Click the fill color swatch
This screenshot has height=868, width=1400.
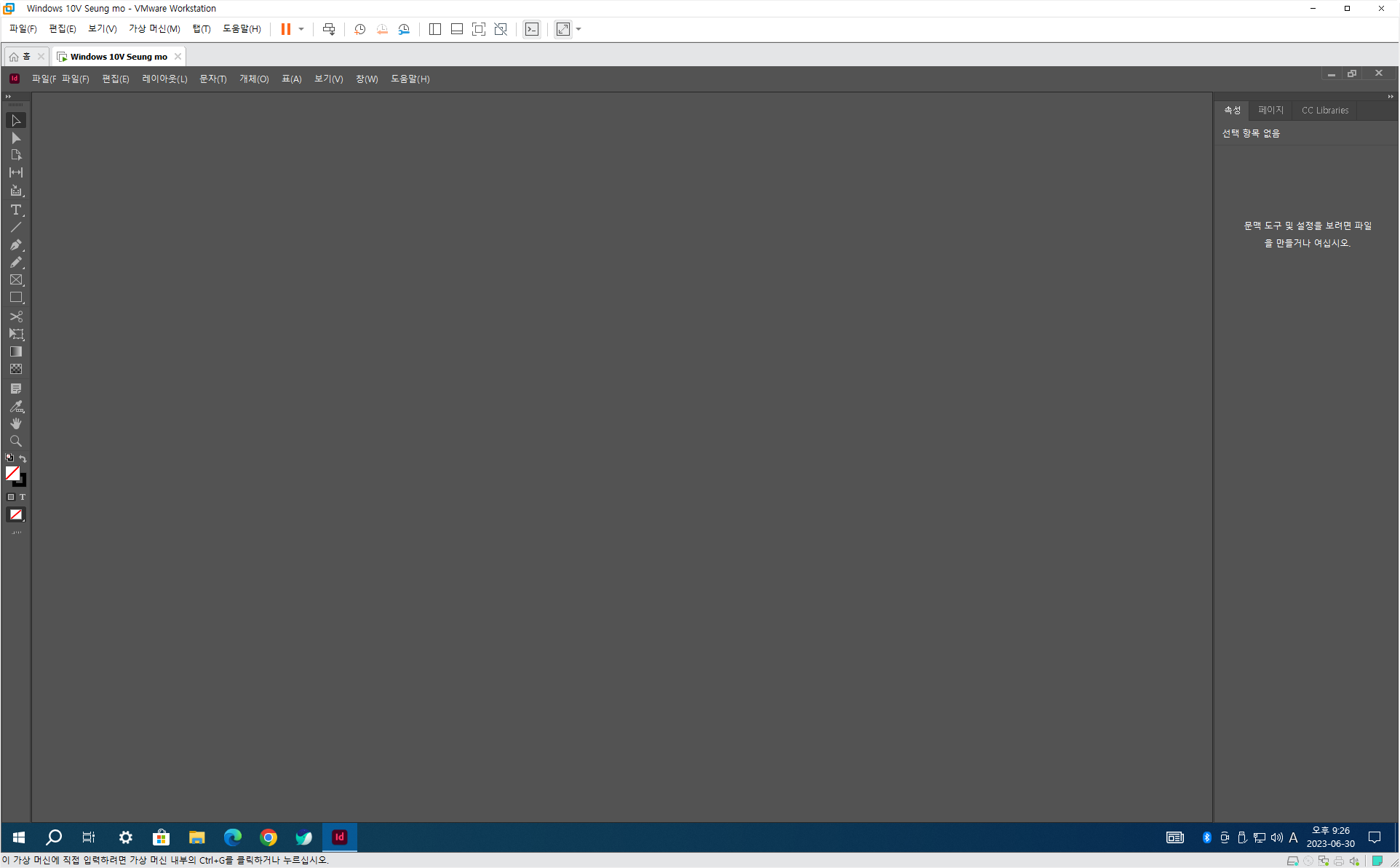point(12,473)
